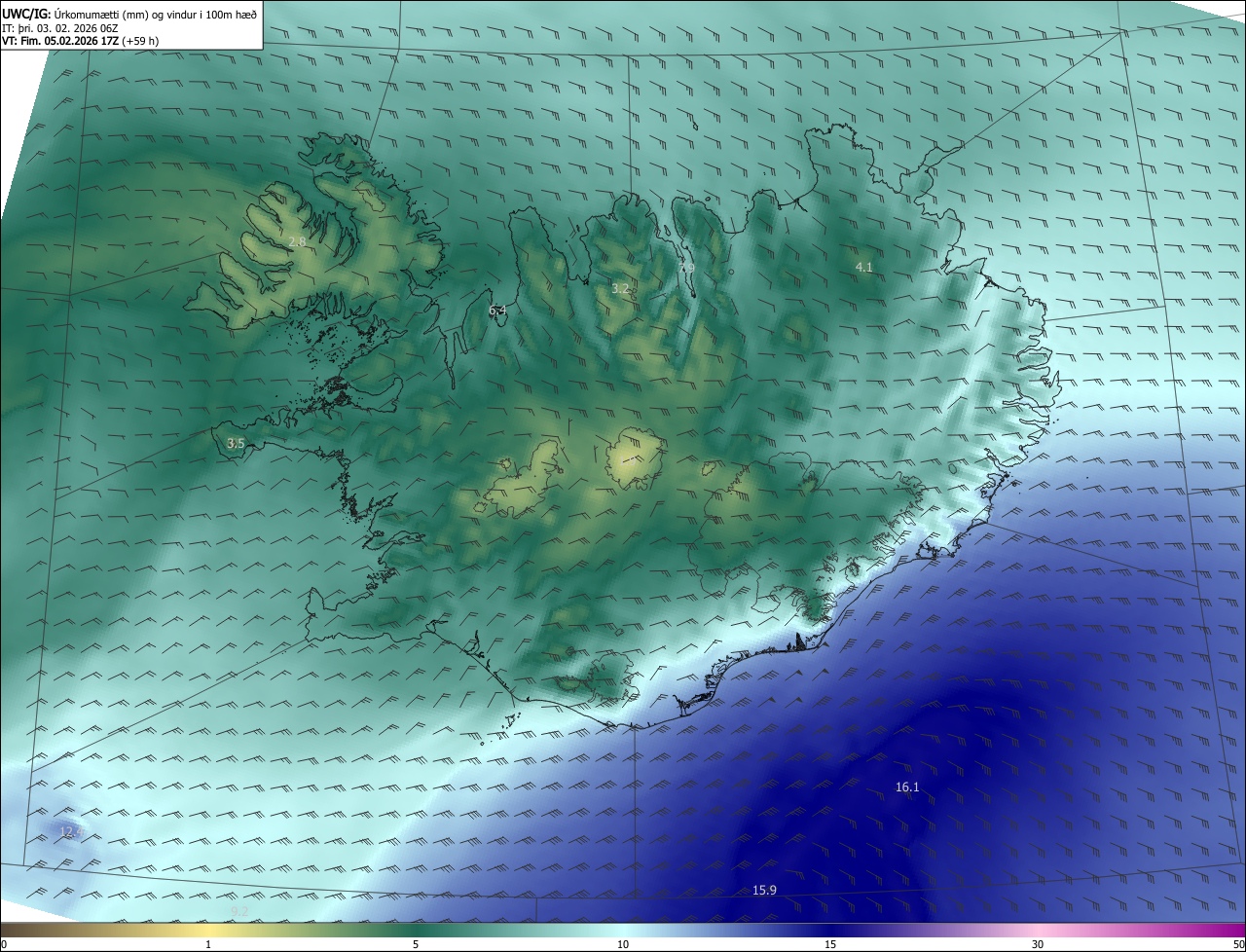Click the 4.1 value label on the map

click(x=863, y=267)
